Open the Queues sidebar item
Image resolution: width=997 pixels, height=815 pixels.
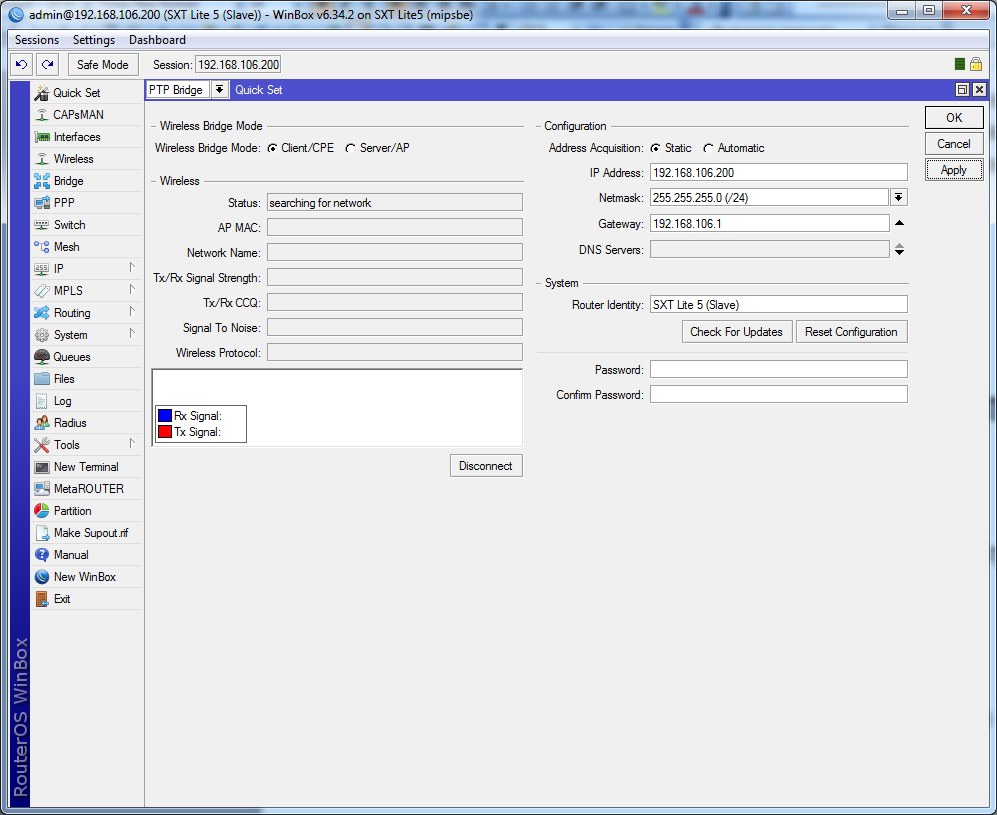(71, 357)
